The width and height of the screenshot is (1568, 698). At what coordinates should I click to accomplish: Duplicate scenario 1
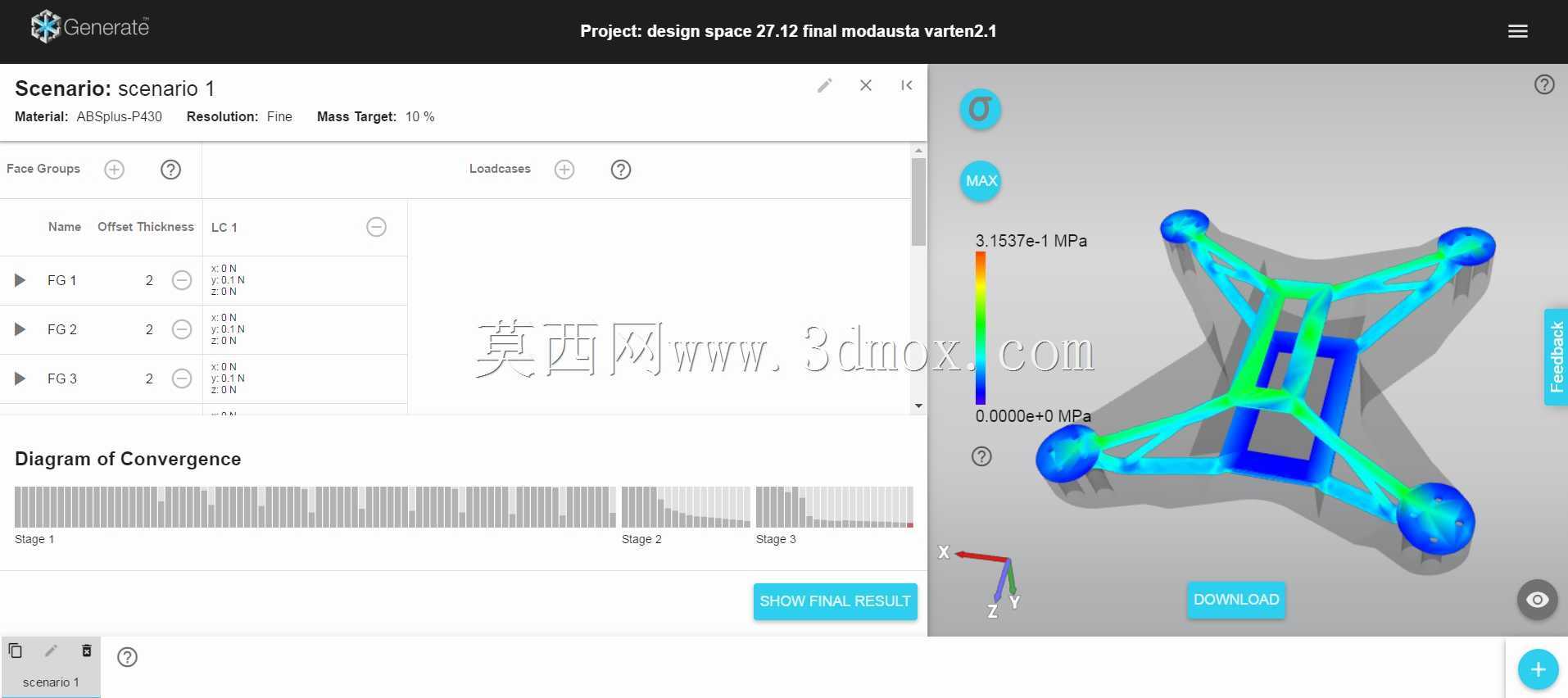pyautogui.click(x=15, y=650)
